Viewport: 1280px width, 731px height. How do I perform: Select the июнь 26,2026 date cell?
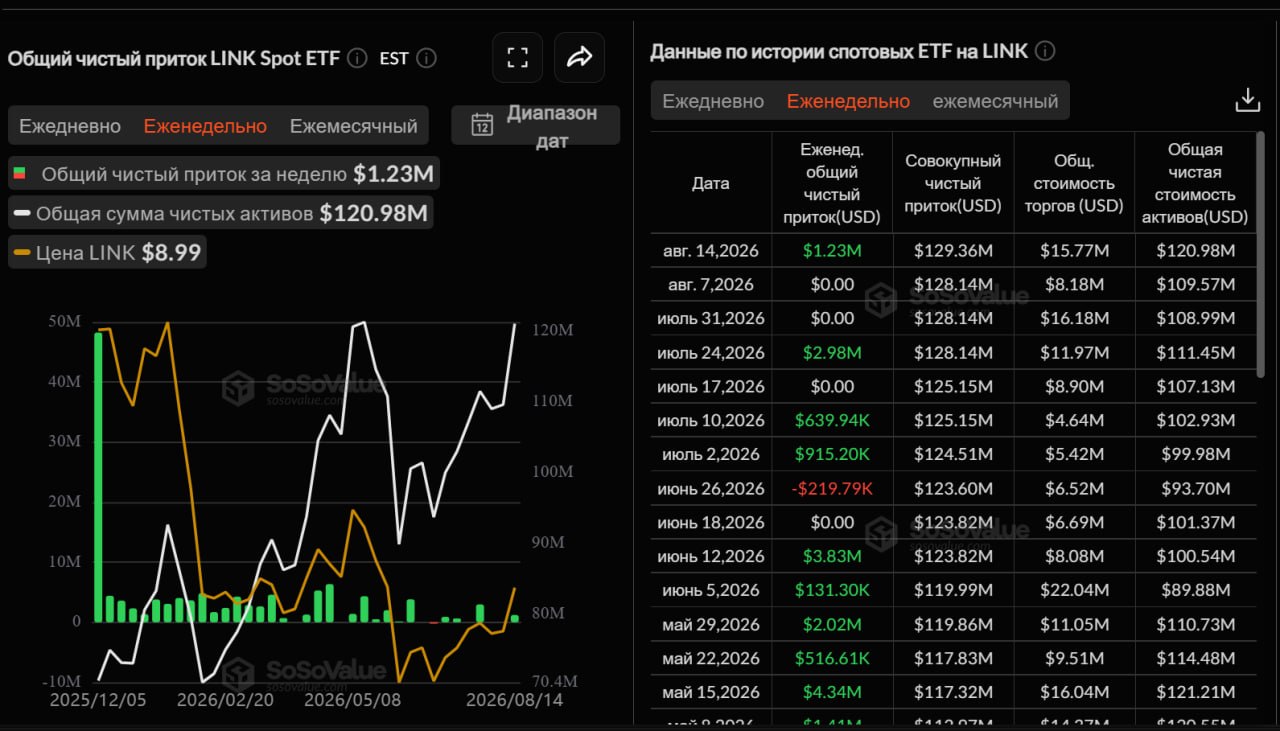pyautogui.click(x=711, y=489)
